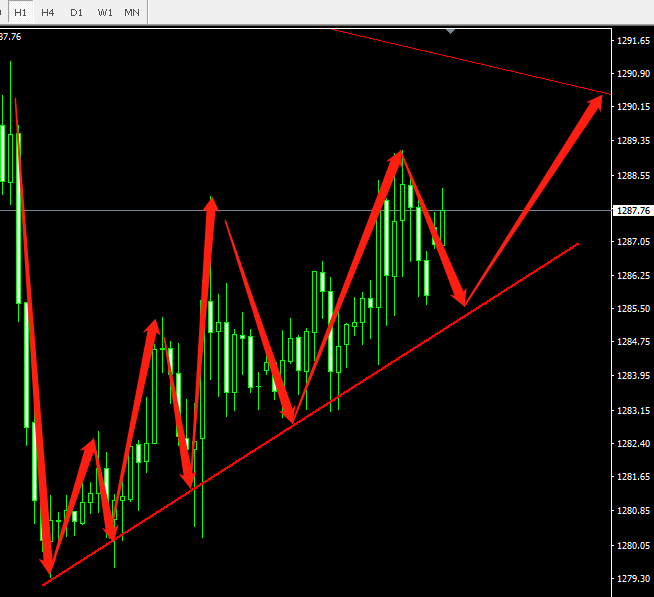Click the chart shift marker triangle

tap(450, 31)
